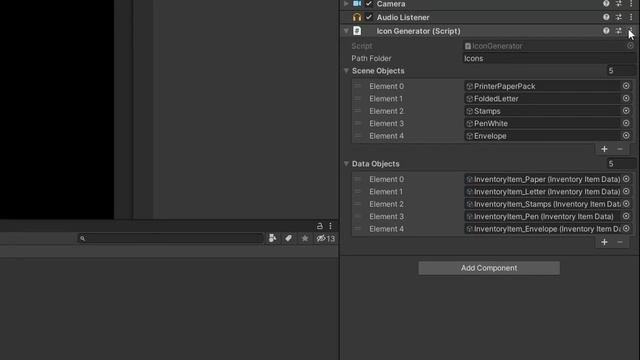
Task: Remove an element from Scene Objects
Action: pos(620,149)
